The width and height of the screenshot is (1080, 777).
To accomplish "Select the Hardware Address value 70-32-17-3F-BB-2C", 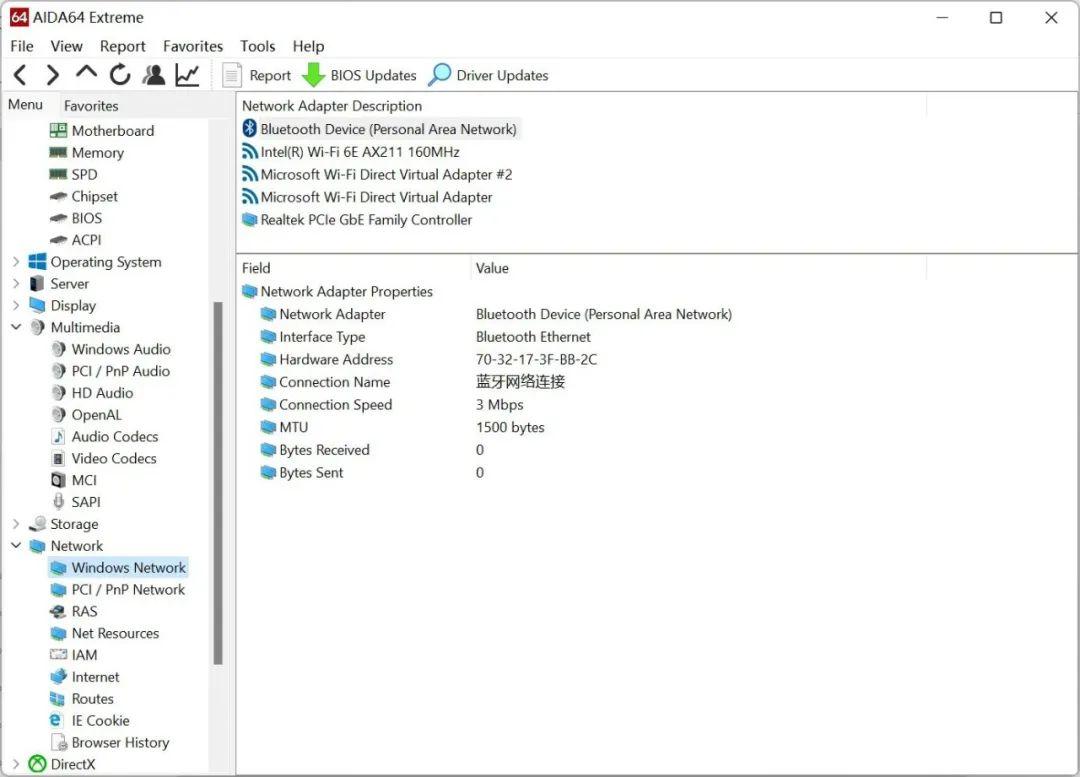I will pyautogui.click(x=536, y=359).
